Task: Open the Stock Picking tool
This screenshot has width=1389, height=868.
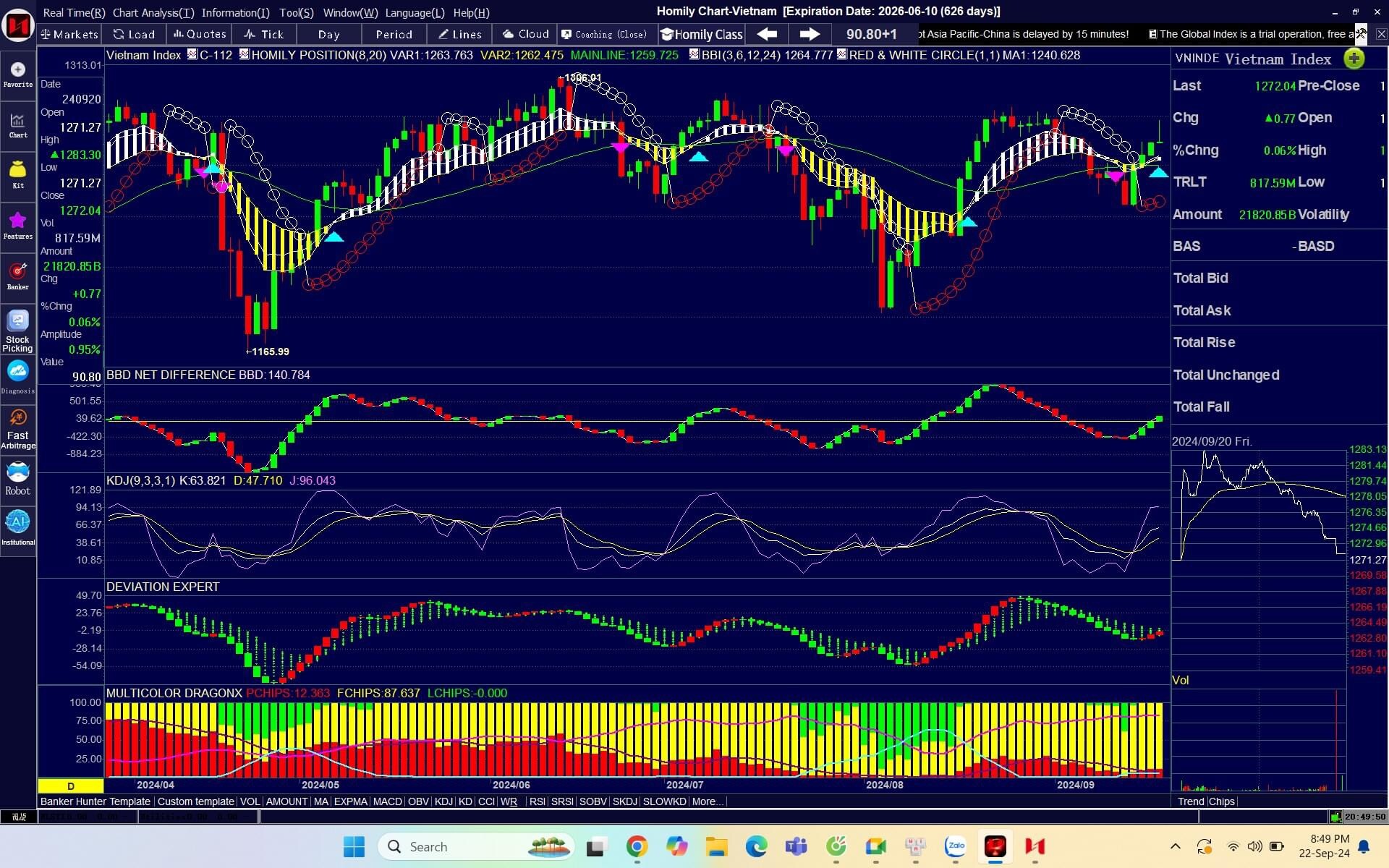Action: click(x=18, y=331)
